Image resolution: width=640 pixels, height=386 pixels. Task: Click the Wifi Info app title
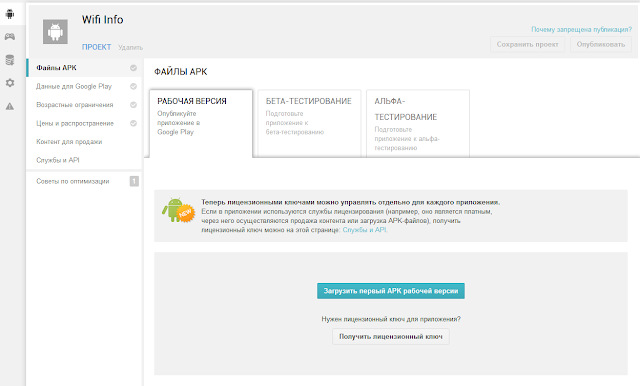click(102, 20)
